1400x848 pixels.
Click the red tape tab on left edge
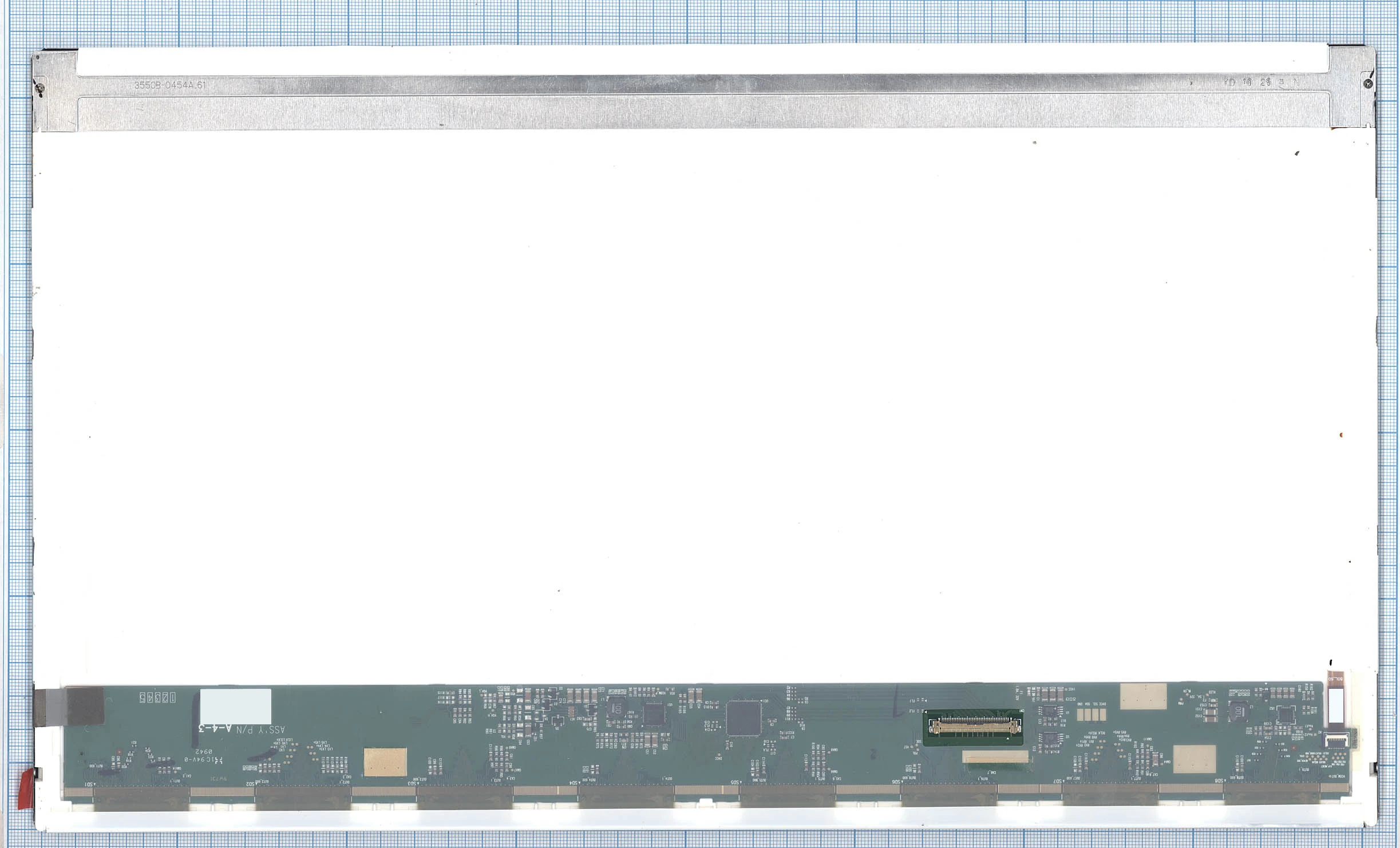click(26, 789)
